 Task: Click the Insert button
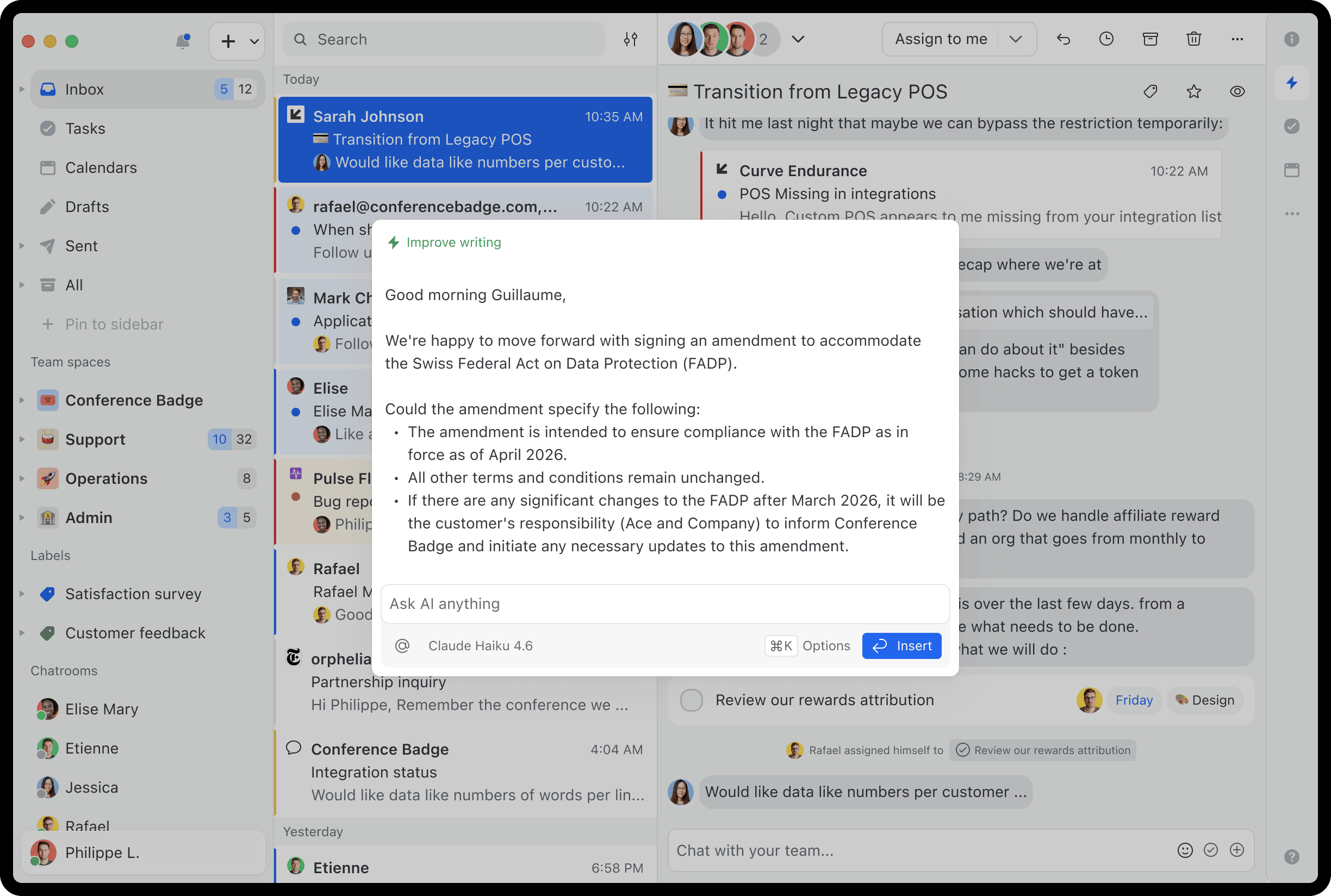pos(901,646)
